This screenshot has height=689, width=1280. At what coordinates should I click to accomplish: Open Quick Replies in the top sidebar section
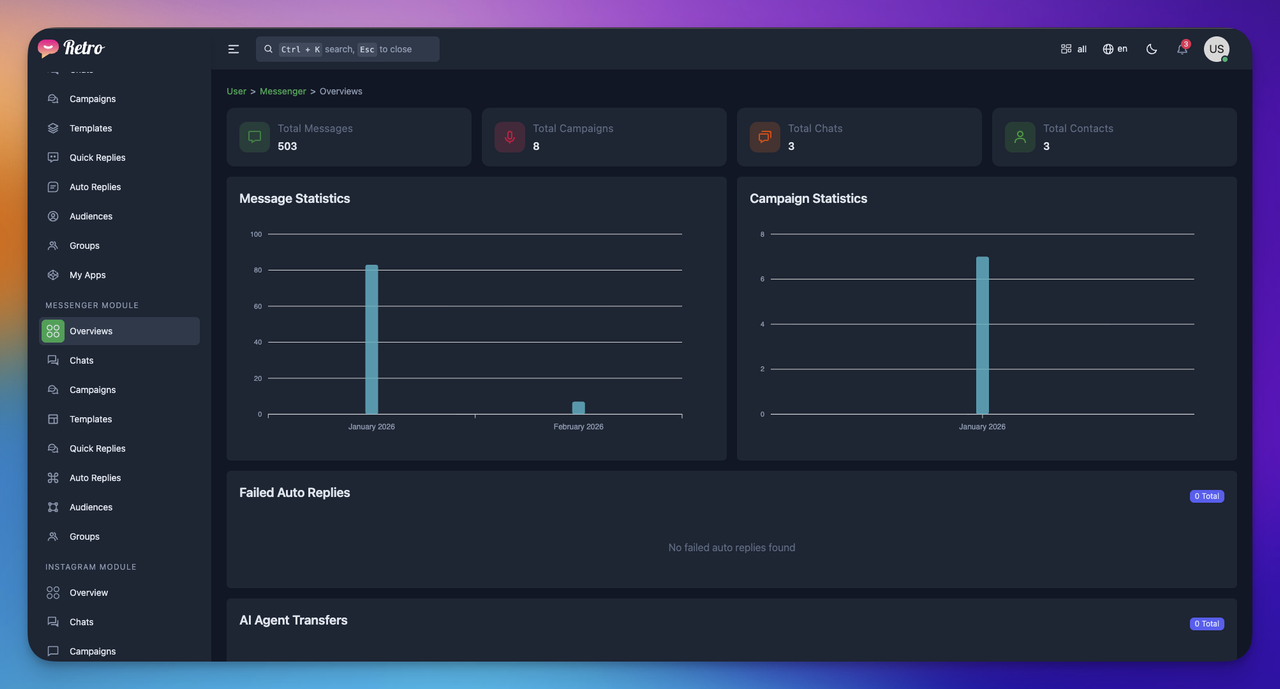point(120,158)
